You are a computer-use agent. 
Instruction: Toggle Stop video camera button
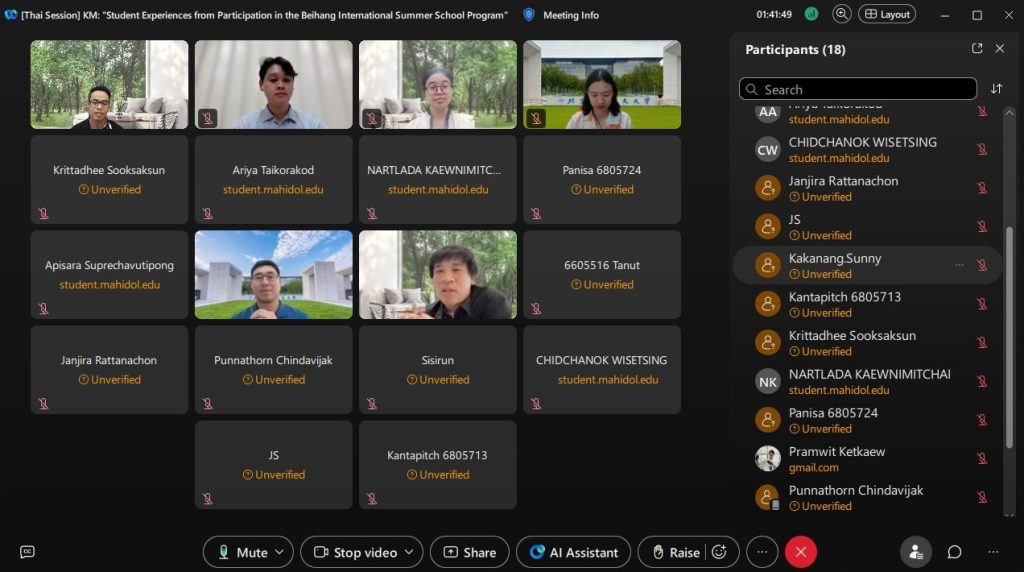click(355, 552)
